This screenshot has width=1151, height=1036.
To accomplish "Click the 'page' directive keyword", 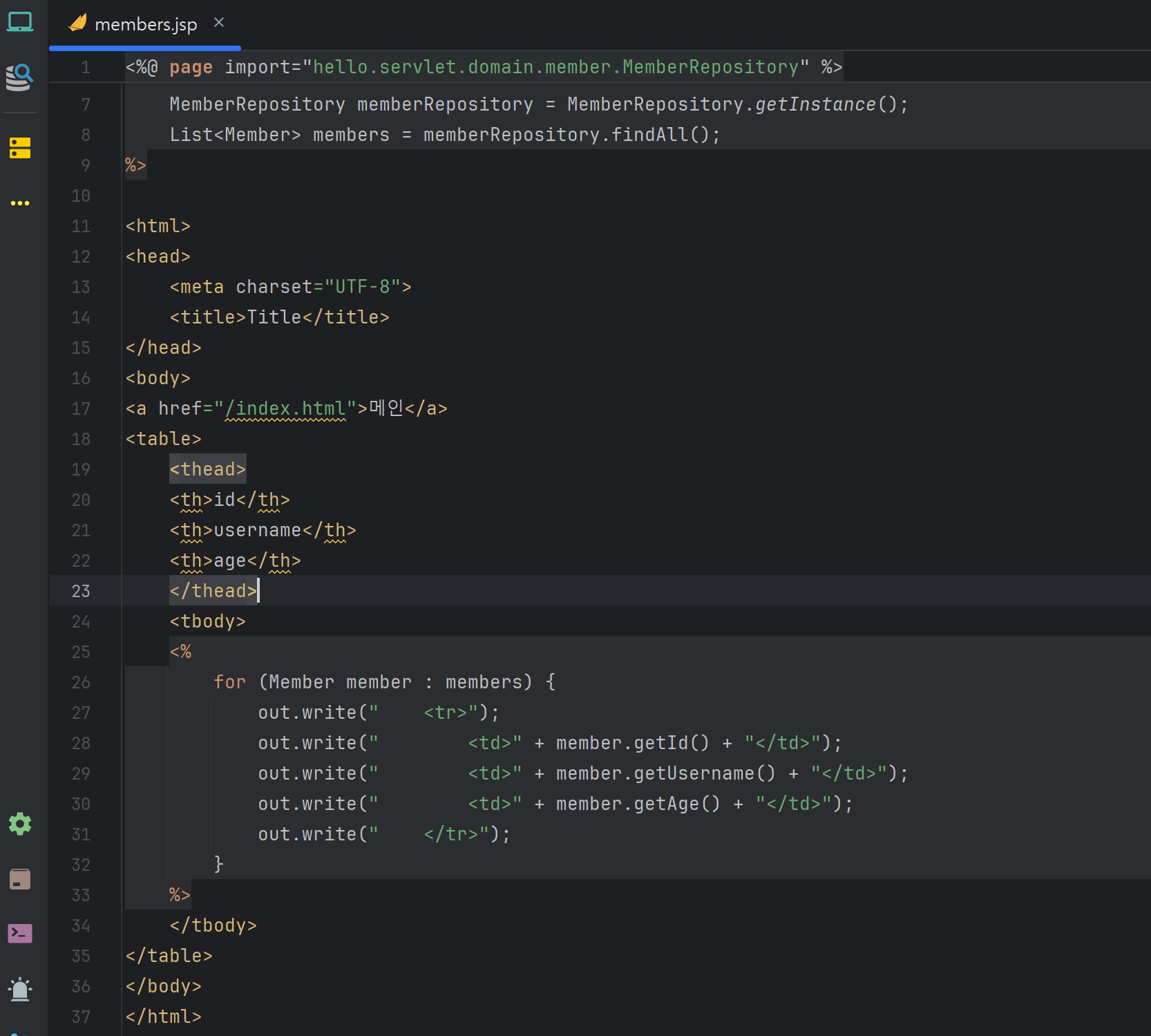I will [191, 67].
